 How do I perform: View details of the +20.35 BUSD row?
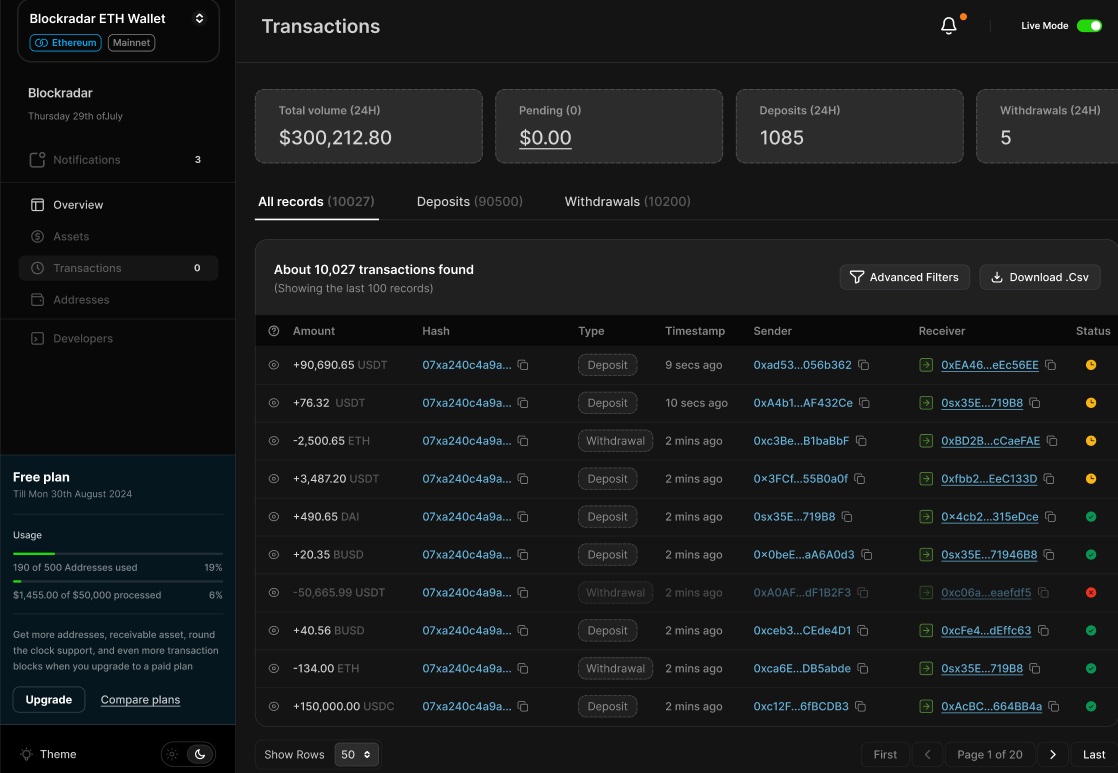274,555
